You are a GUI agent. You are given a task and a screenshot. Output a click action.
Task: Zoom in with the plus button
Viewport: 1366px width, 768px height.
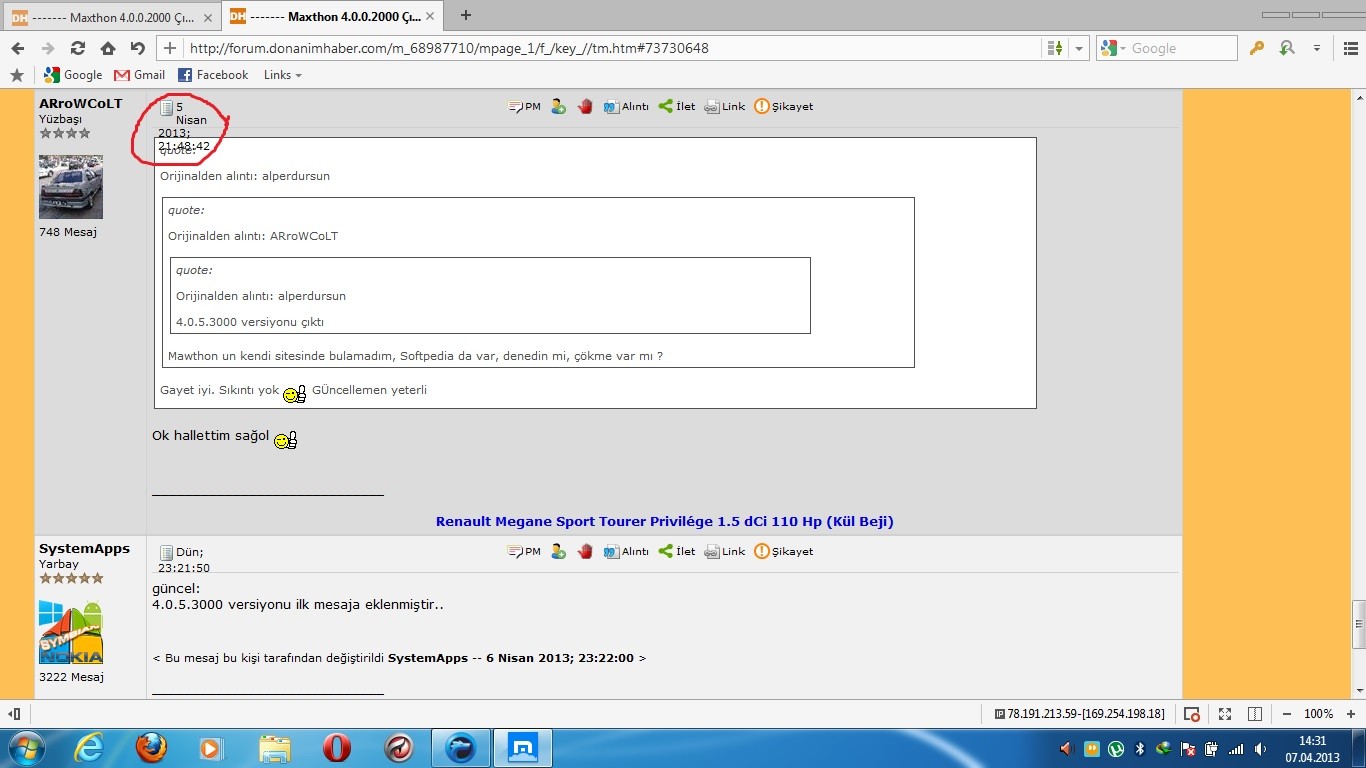pyautogui.click(x=1350, y=714)
